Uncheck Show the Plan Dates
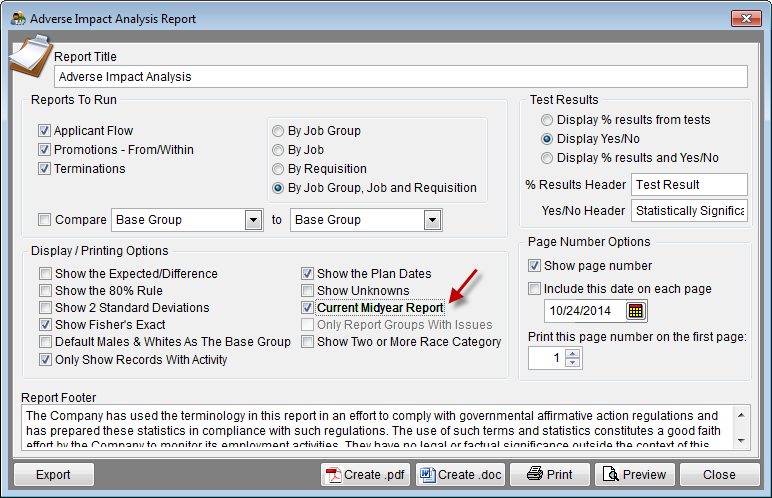Screen dimensions: 772x498 (307, 273)
